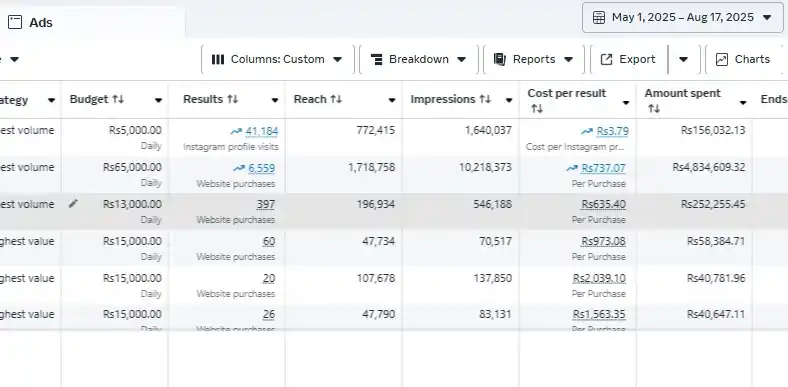Click the columns bars icon

coord(218,59)
